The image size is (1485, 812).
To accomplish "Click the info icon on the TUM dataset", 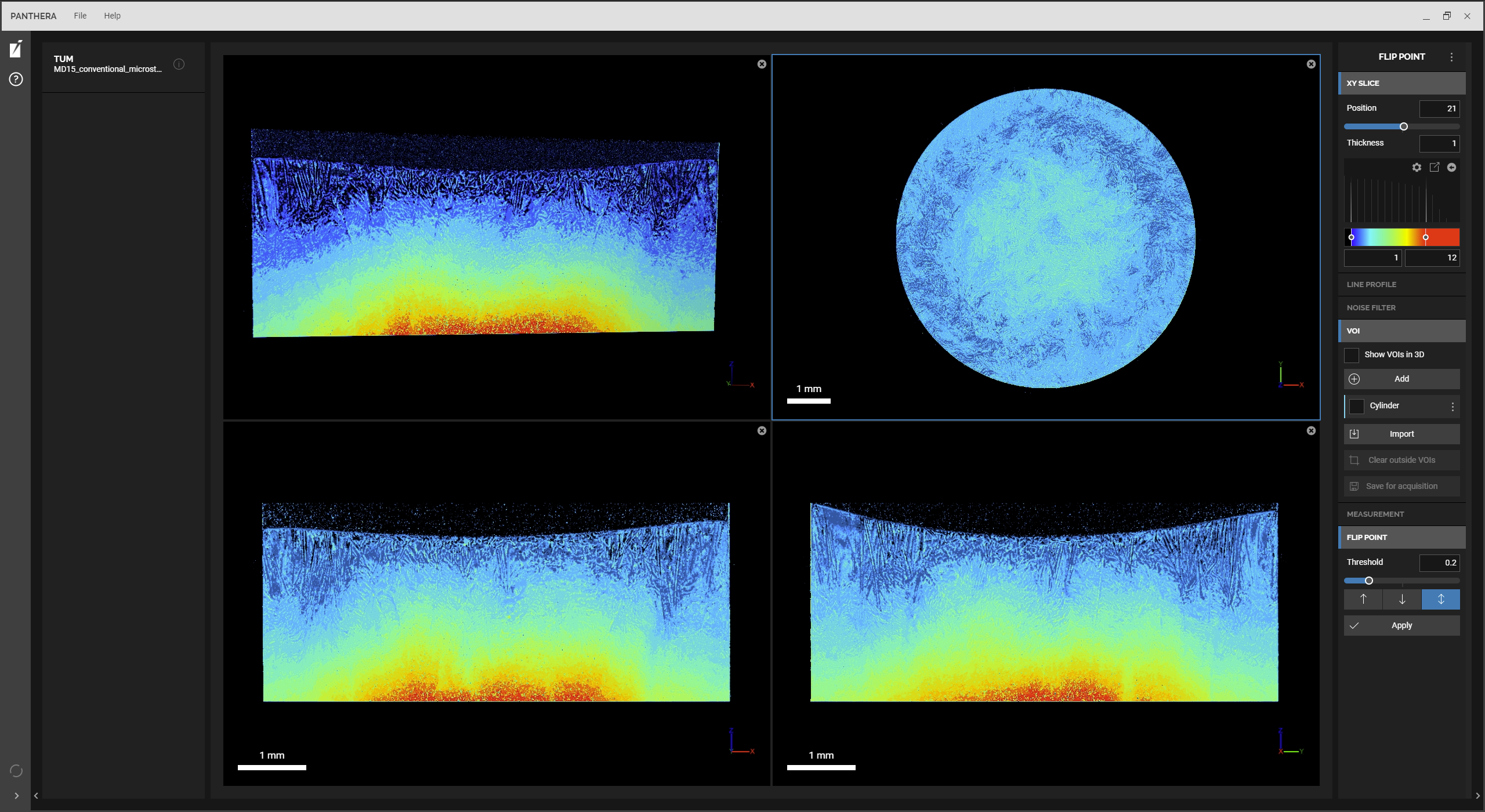I will pyautogui.click(x=178, y=64).
